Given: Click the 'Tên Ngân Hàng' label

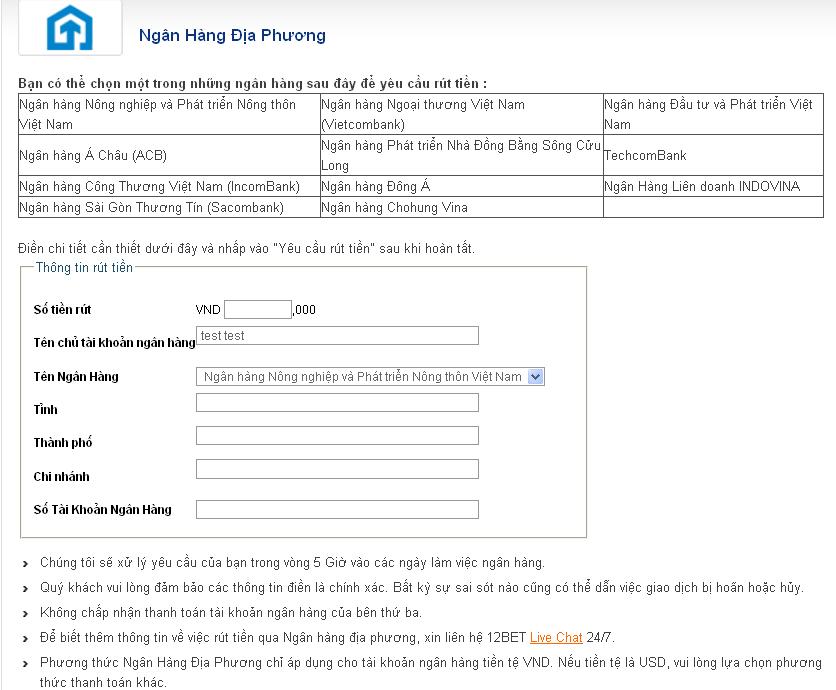Looking at the screenshot, I should [76, 376].
